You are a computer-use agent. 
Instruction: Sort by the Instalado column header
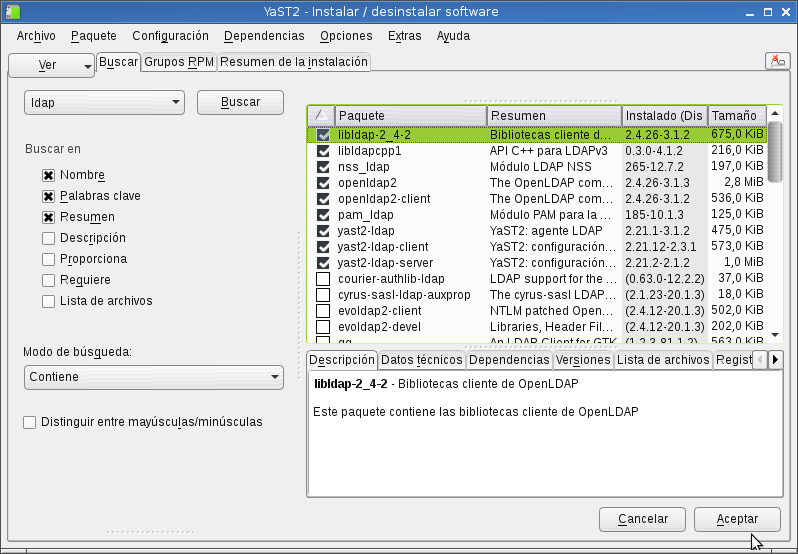665,115
